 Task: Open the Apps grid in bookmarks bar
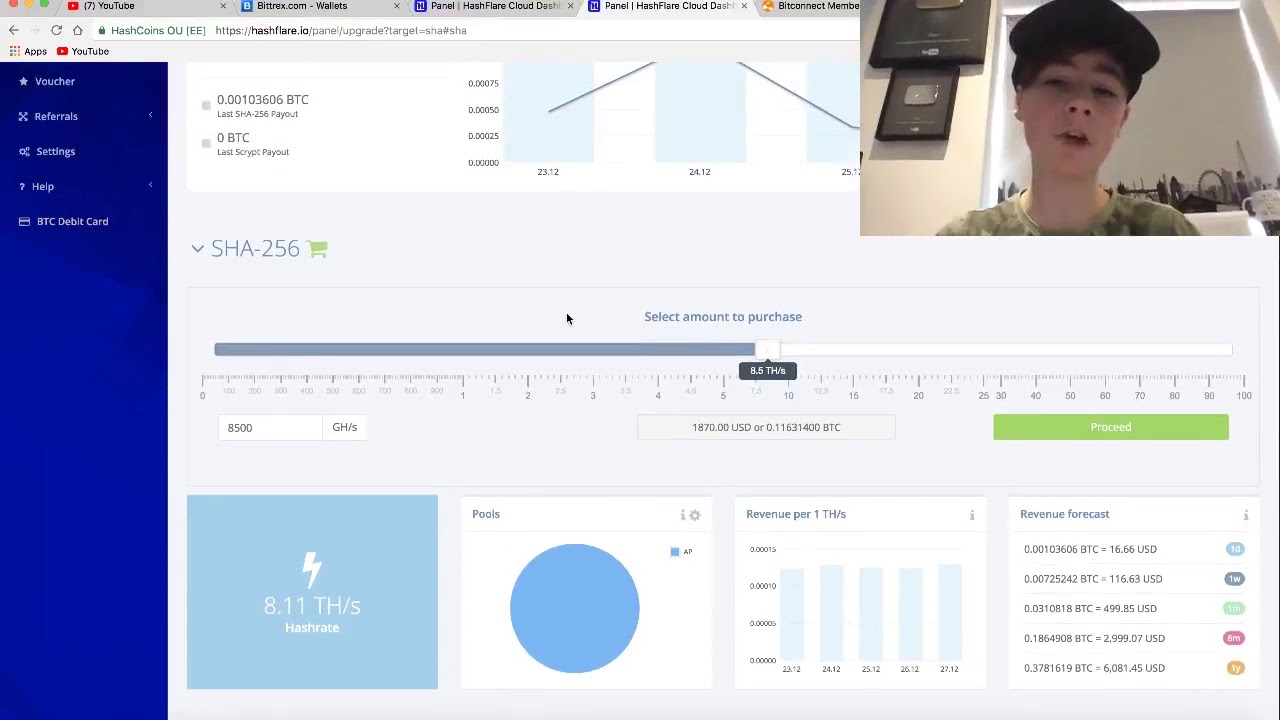point(28,51)
